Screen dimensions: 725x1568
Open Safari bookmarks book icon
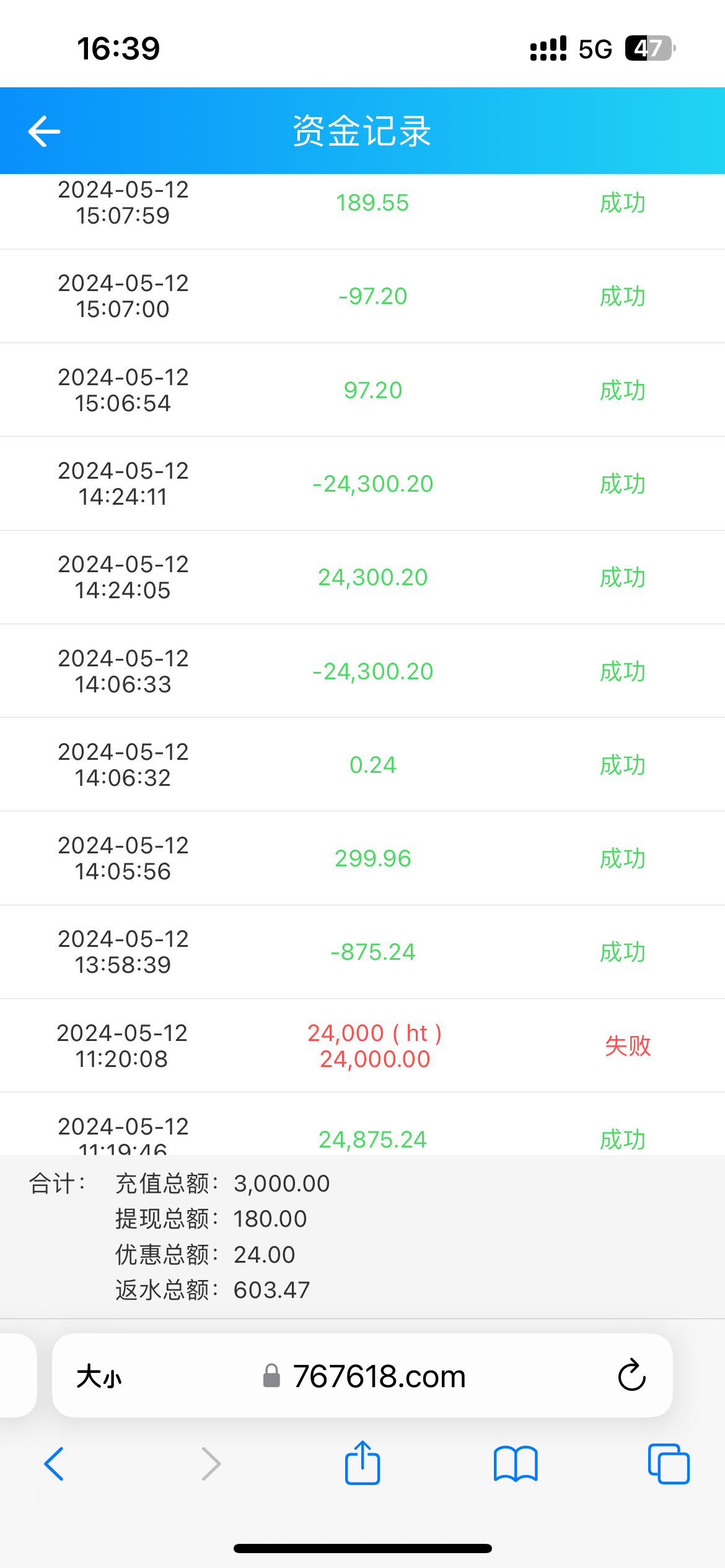click(516, 1464)
